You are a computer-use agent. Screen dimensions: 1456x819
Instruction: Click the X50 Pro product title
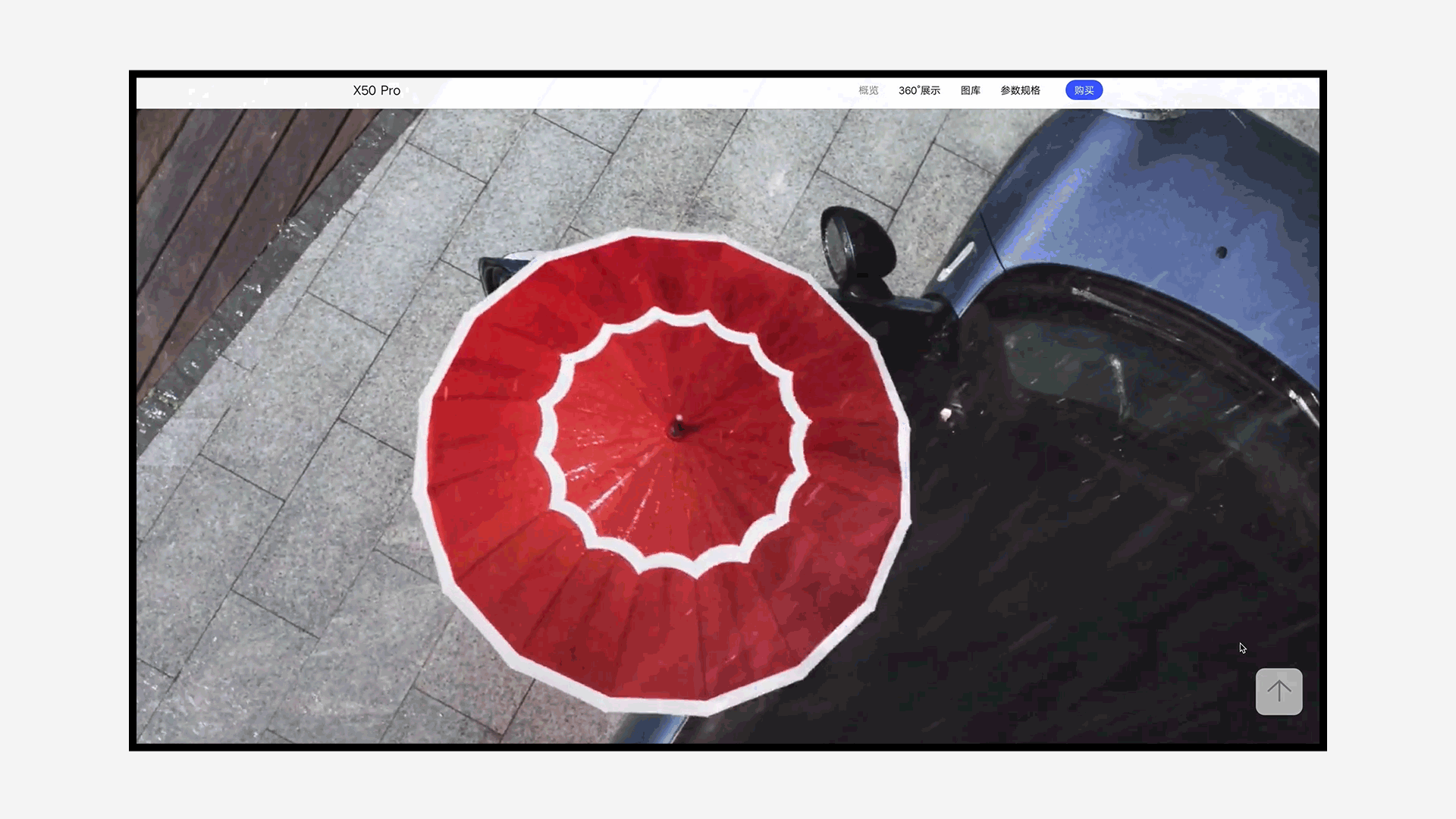pyautogui.click(x=376, y=90)
